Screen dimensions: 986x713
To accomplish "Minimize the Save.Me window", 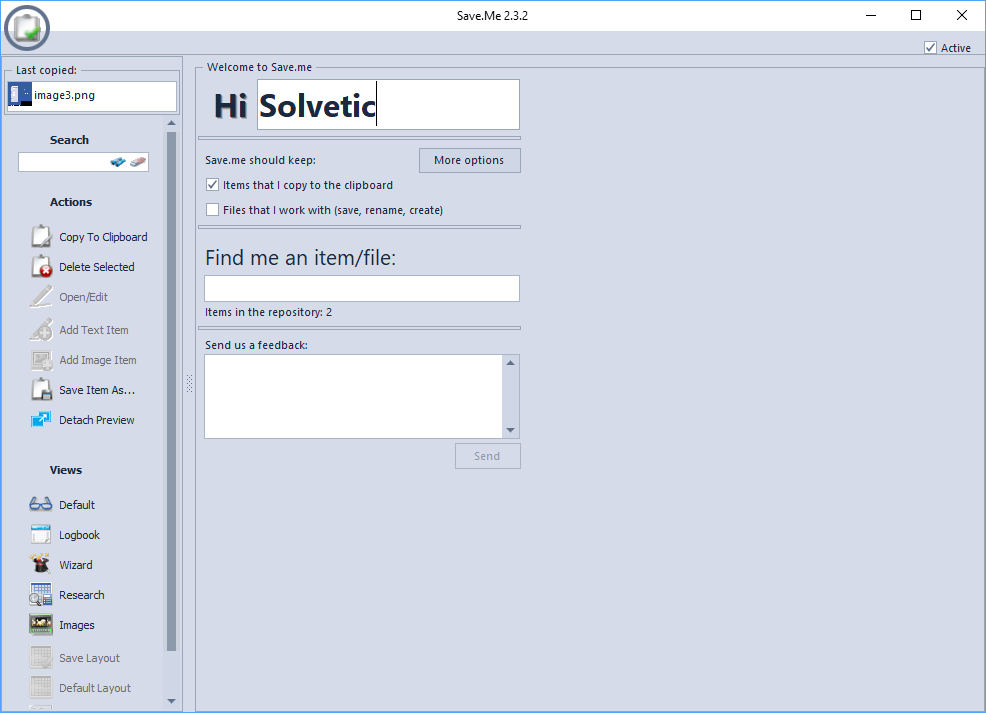I will [871, 15].
